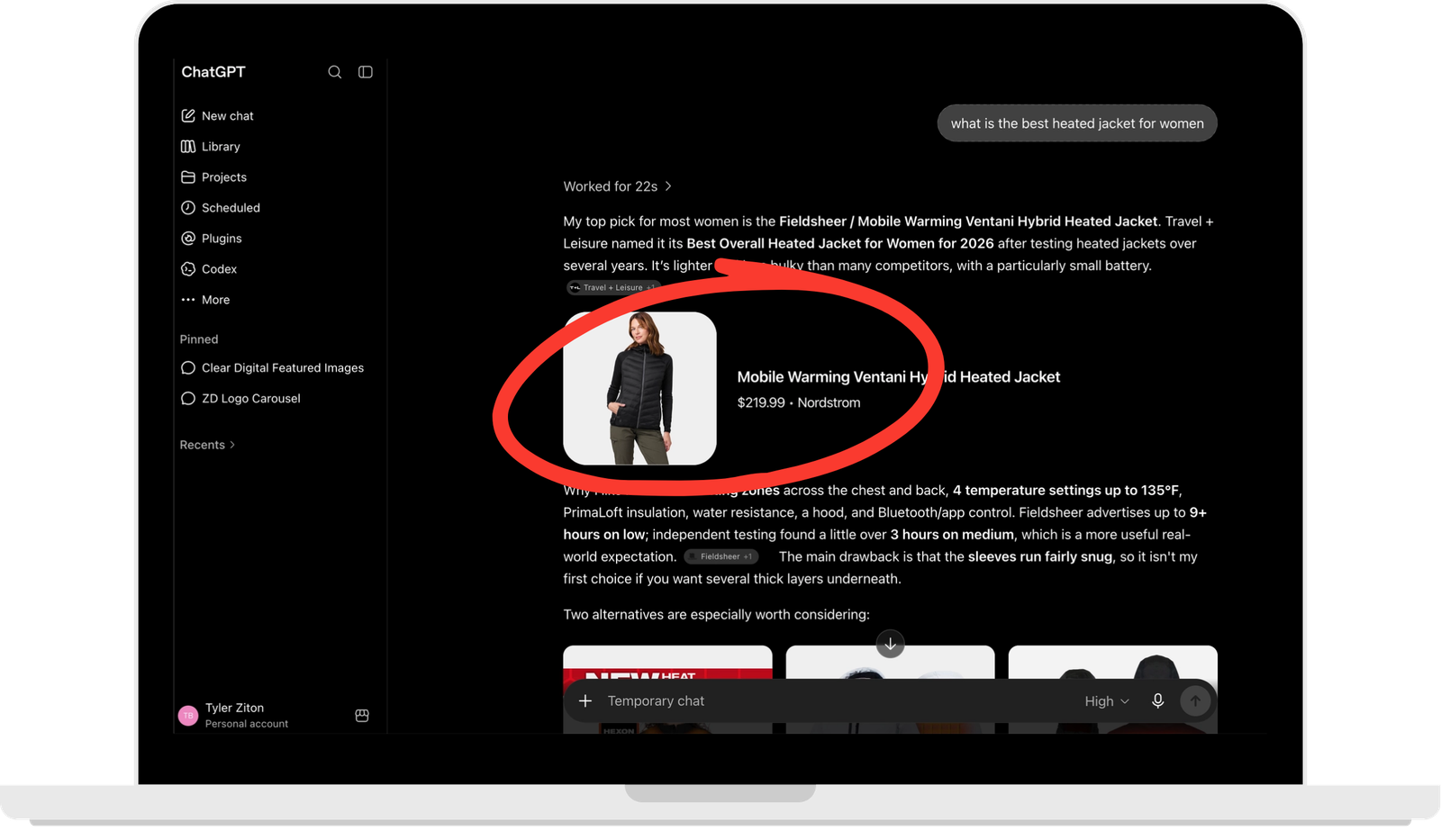Click the user message bubble about heated jackets

click(1077, 123)
